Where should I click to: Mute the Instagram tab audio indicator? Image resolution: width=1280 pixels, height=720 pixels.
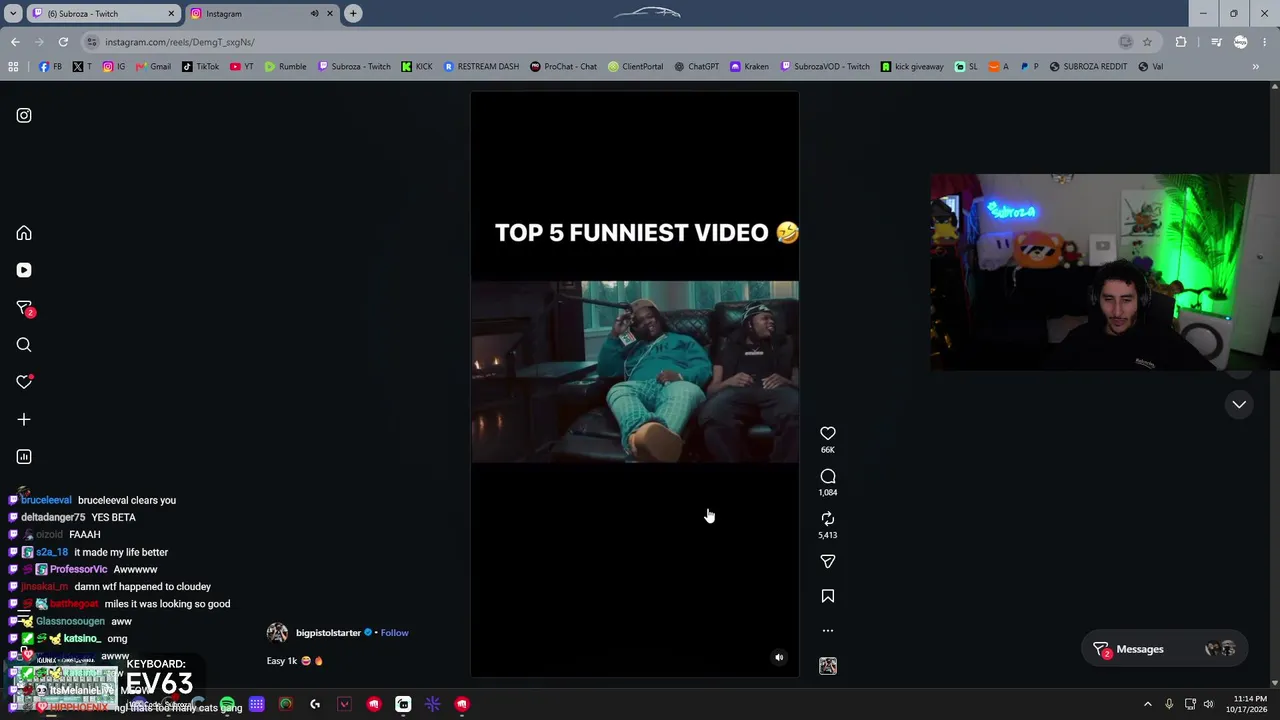pos(314,14)
